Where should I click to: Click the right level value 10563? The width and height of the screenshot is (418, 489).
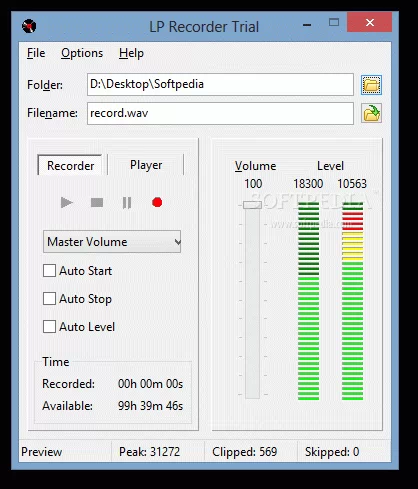352,184
